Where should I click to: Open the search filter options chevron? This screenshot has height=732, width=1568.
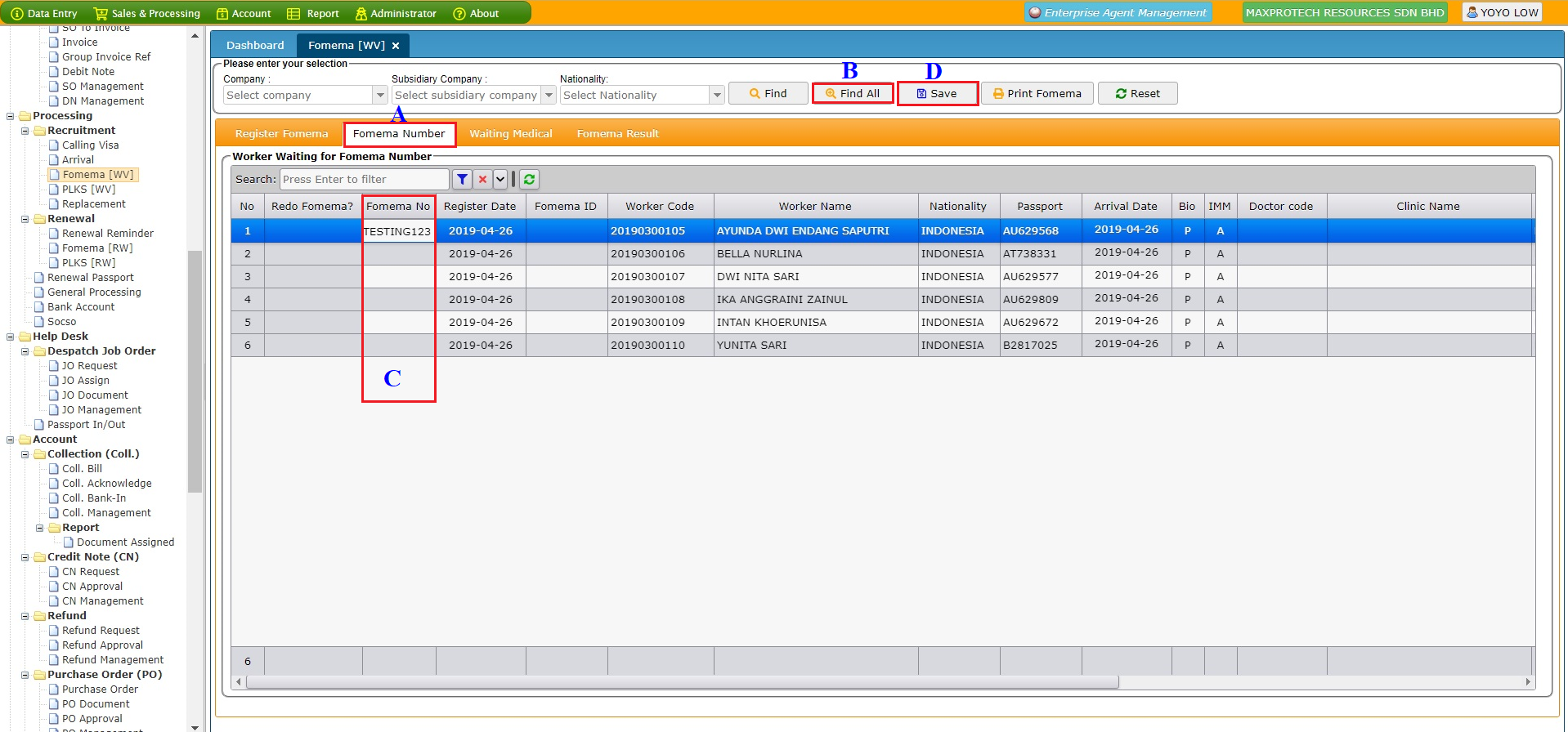coord(500,180)
